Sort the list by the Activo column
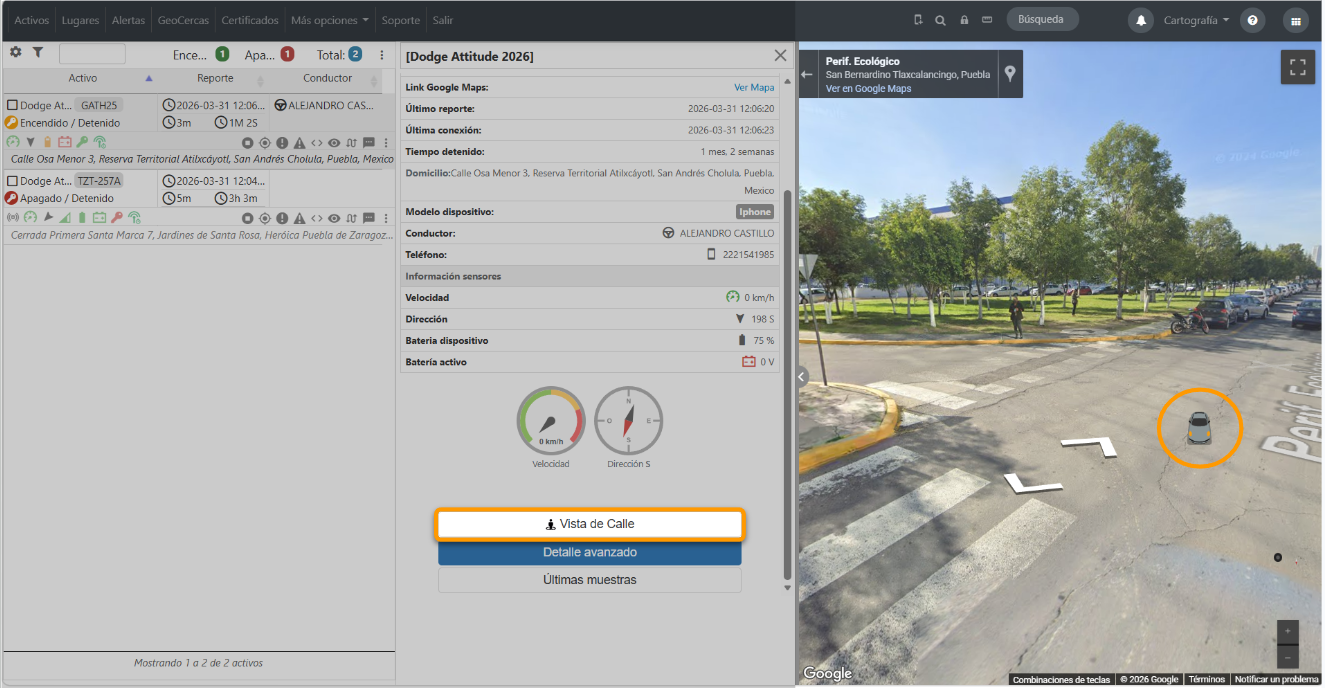This screenshot has height=688, width=1325. tap(83, 78)
